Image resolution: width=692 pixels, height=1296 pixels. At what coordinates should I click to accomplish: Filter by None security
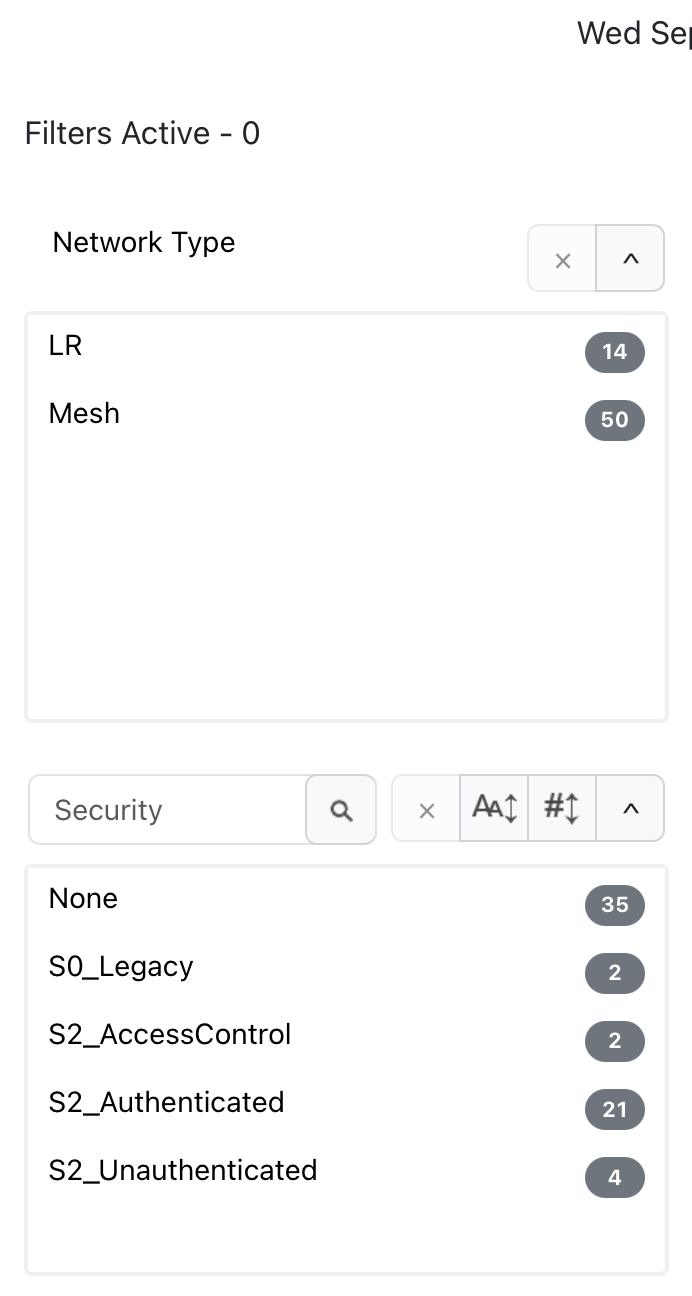346,900
